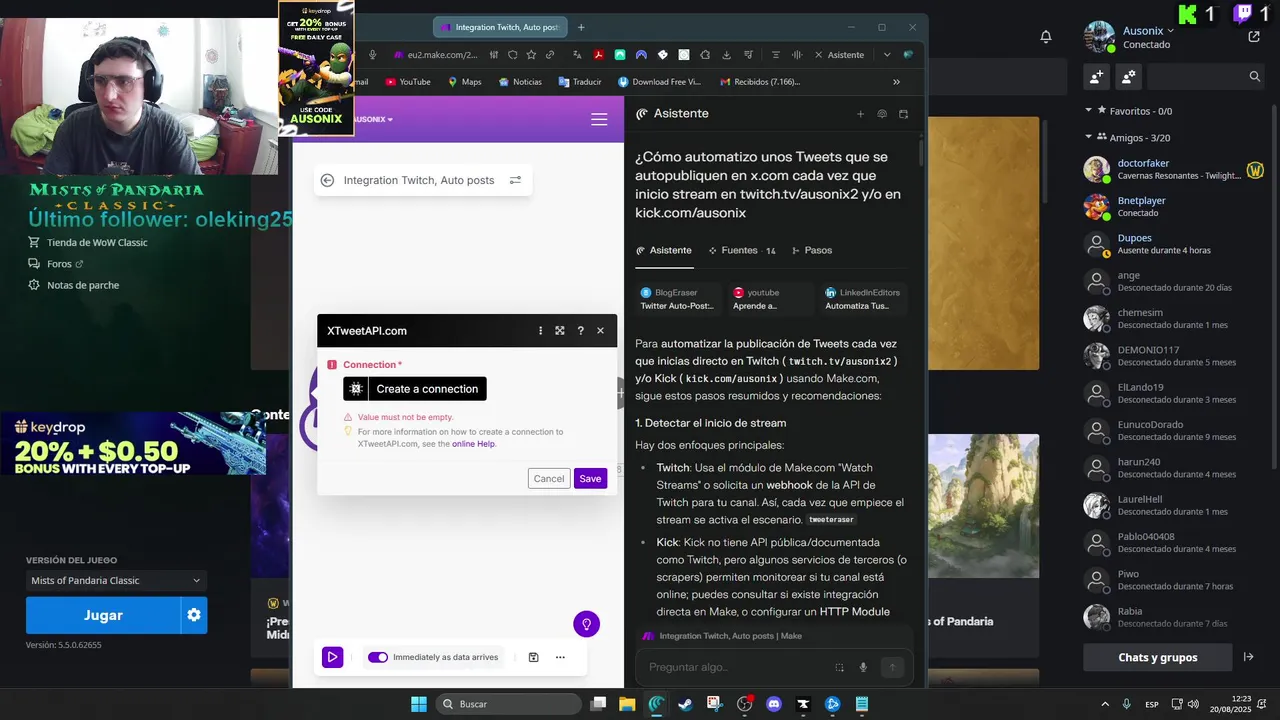The image size is (1280, 720).
Task: Expand the XTweetAPI dialog to fullscreen
Action: (x=560, y=331)
